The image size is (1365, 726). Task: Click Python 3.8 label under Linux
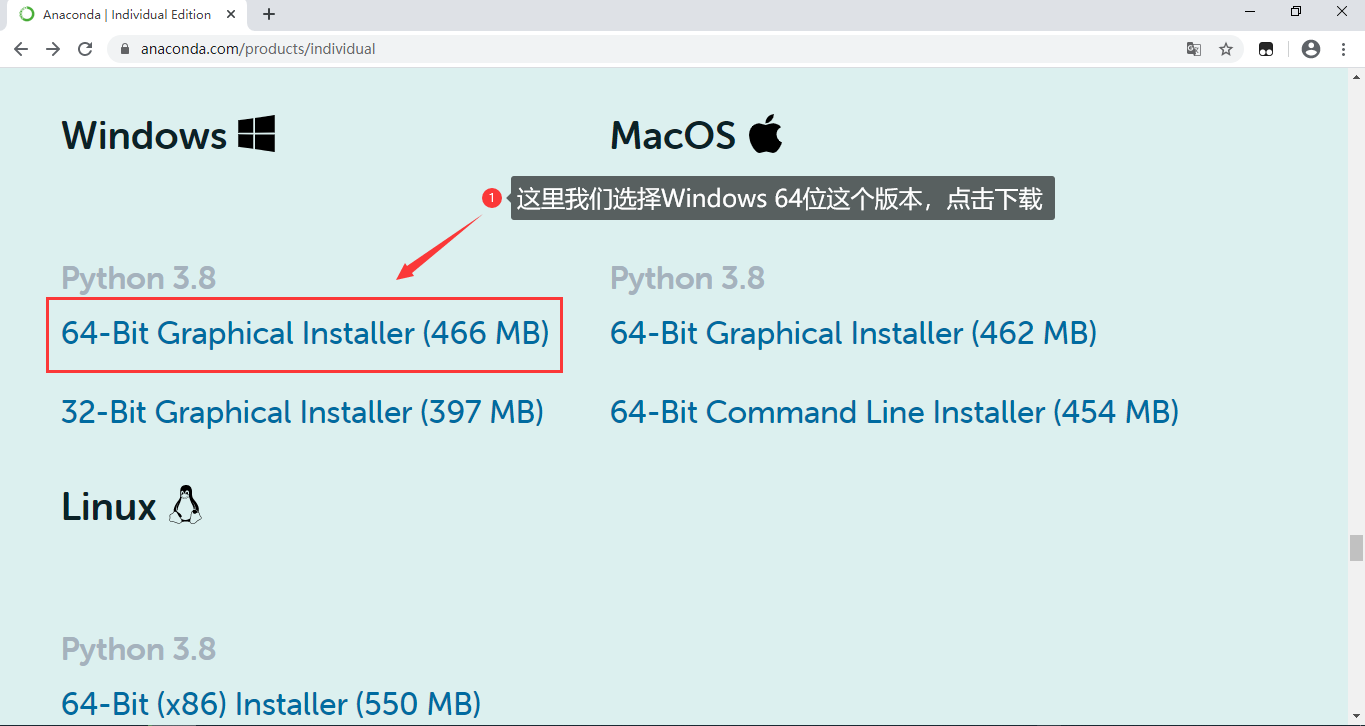139,649
